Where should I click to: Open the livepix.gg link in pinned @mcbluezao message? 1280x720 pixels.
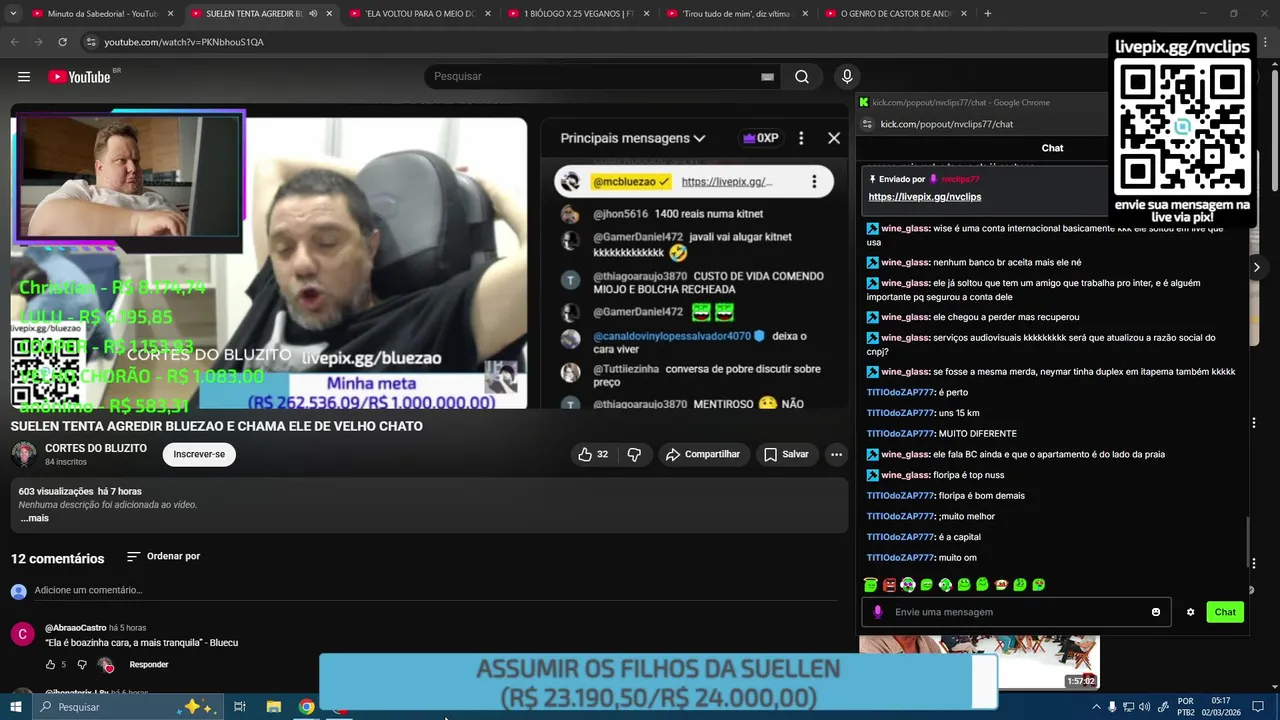(x=727, y=182)
